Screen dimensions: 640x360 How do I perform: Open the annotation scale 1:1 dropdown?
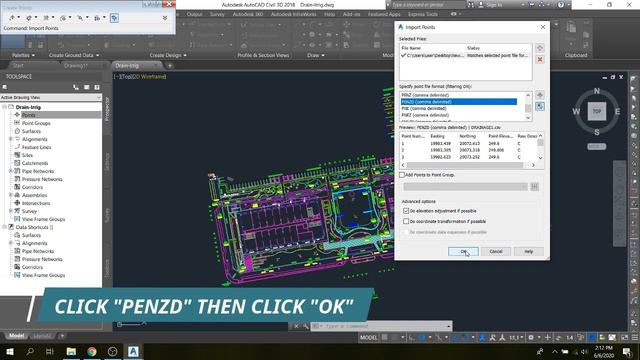tap(516, 338)
